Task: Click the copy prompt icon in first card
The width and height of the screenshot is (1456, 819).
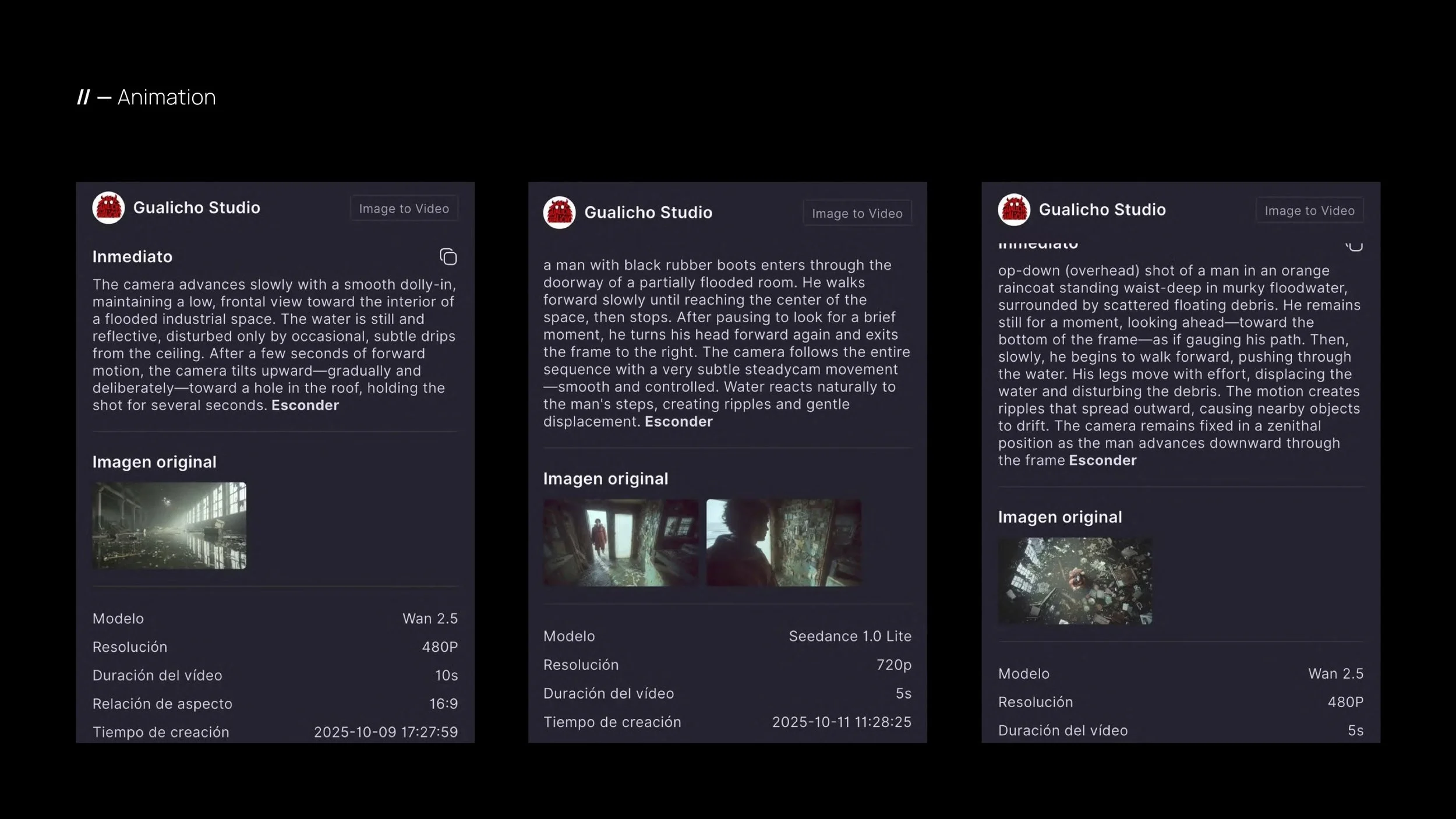Action: pyautogui.click(x=448, y=257)
